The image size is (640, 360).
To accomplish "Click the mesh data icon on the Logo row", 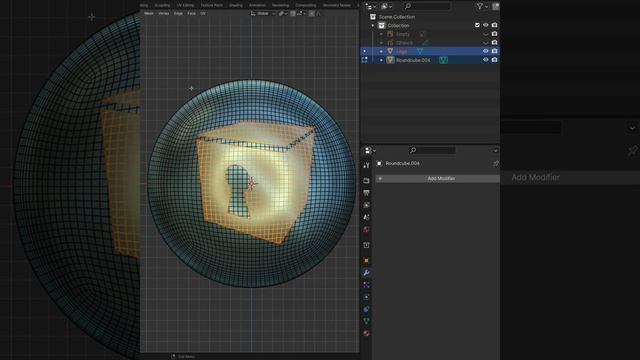I will 420,51.
